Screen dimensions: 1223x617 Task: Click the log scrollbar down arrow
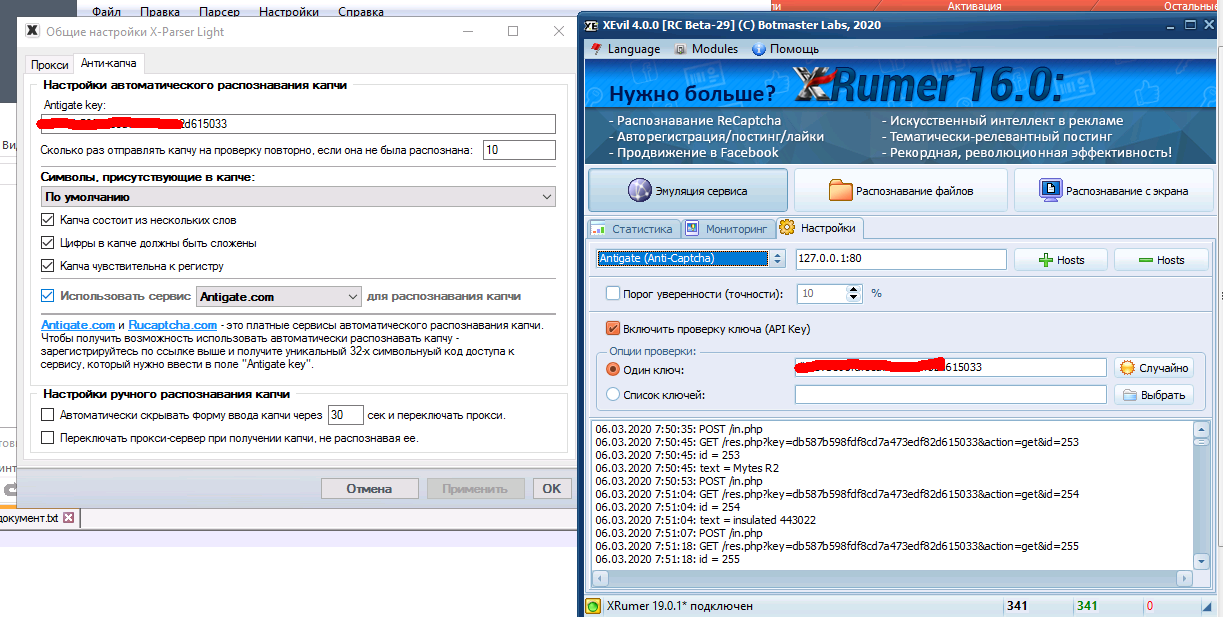point(1201,563)
